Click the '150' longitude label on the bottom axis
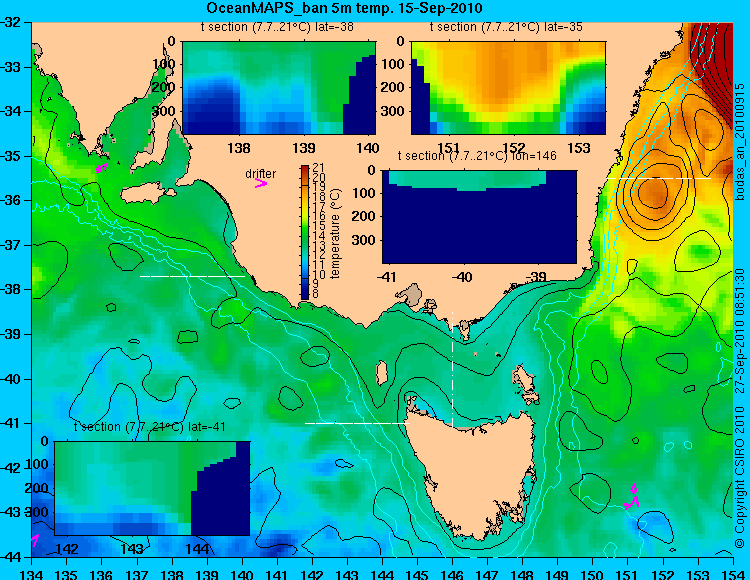The height and width of the screenshot is (580, 750). tap(592, 574)
